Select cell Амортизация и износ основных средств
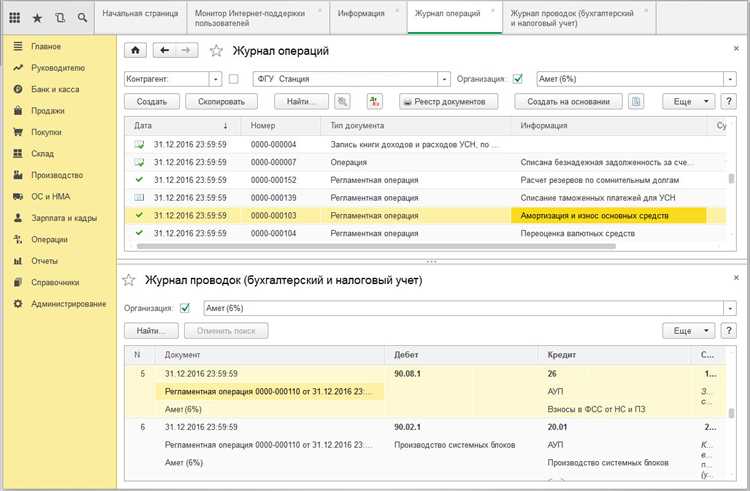The width and height of the screenshot is (750, 491). pos(608,216)
